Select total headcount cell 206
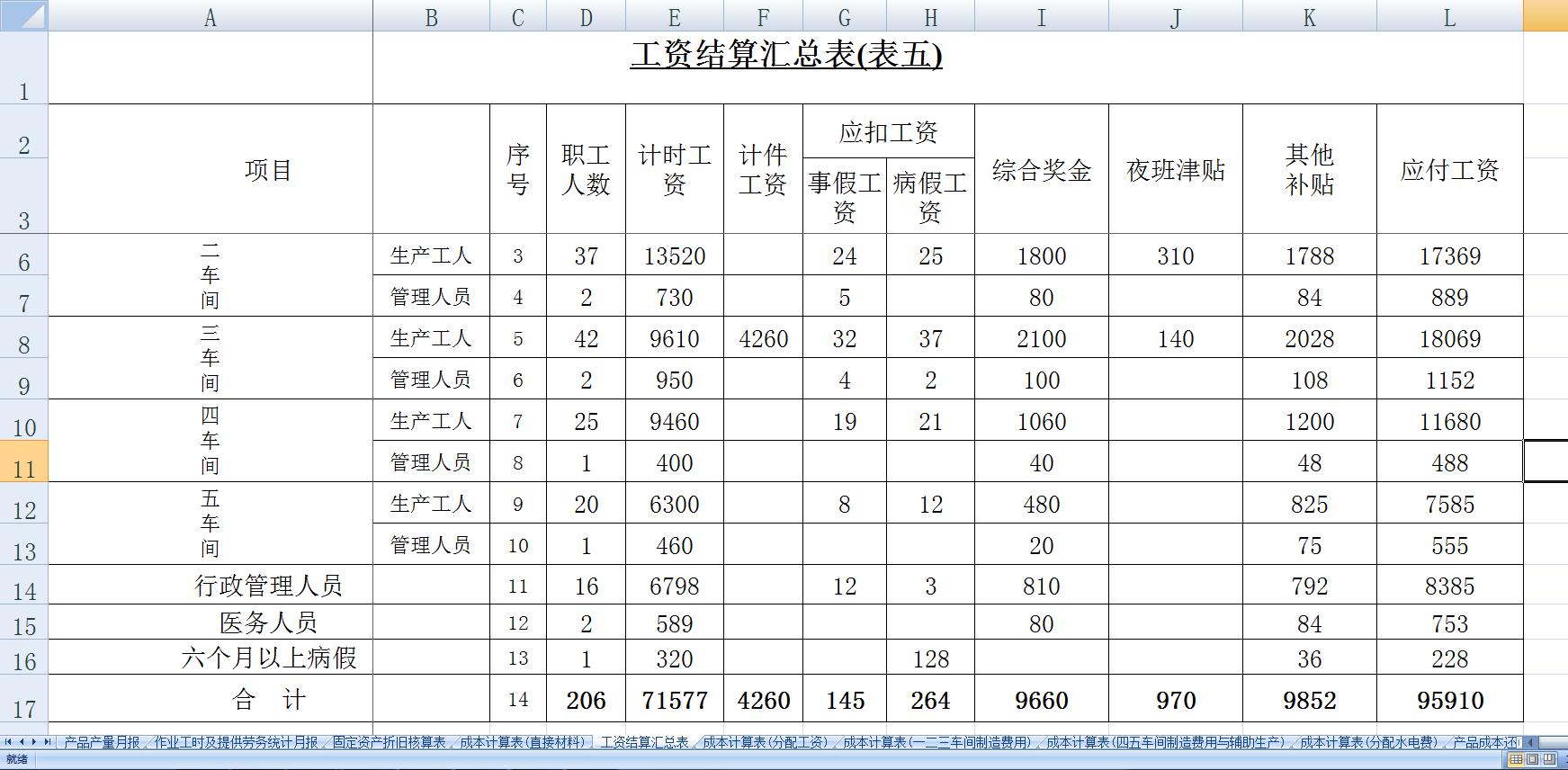 click(586, 699)
